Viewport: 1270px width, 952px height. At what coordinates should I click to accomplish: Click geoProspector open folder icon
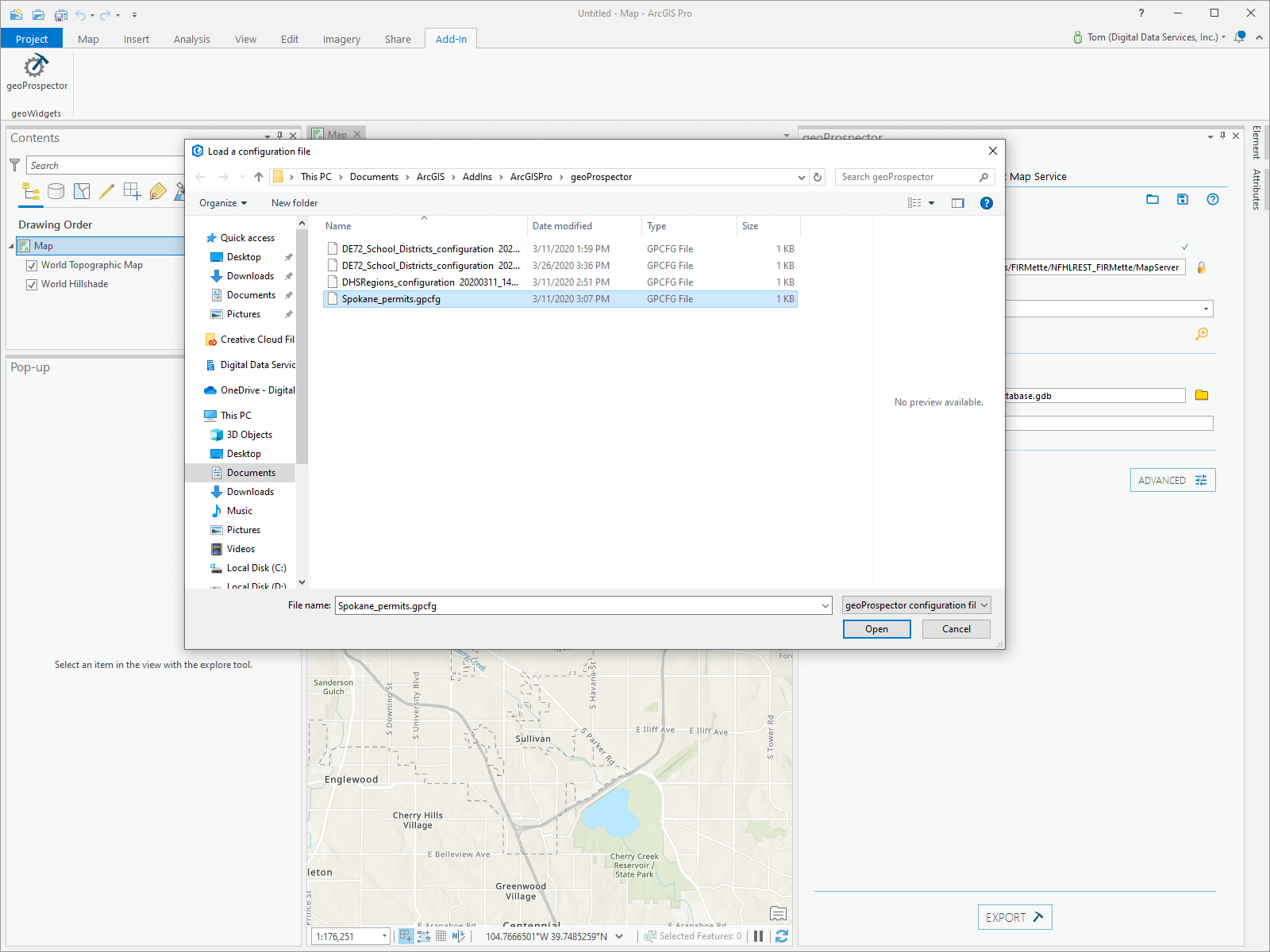click(1153, 199)
